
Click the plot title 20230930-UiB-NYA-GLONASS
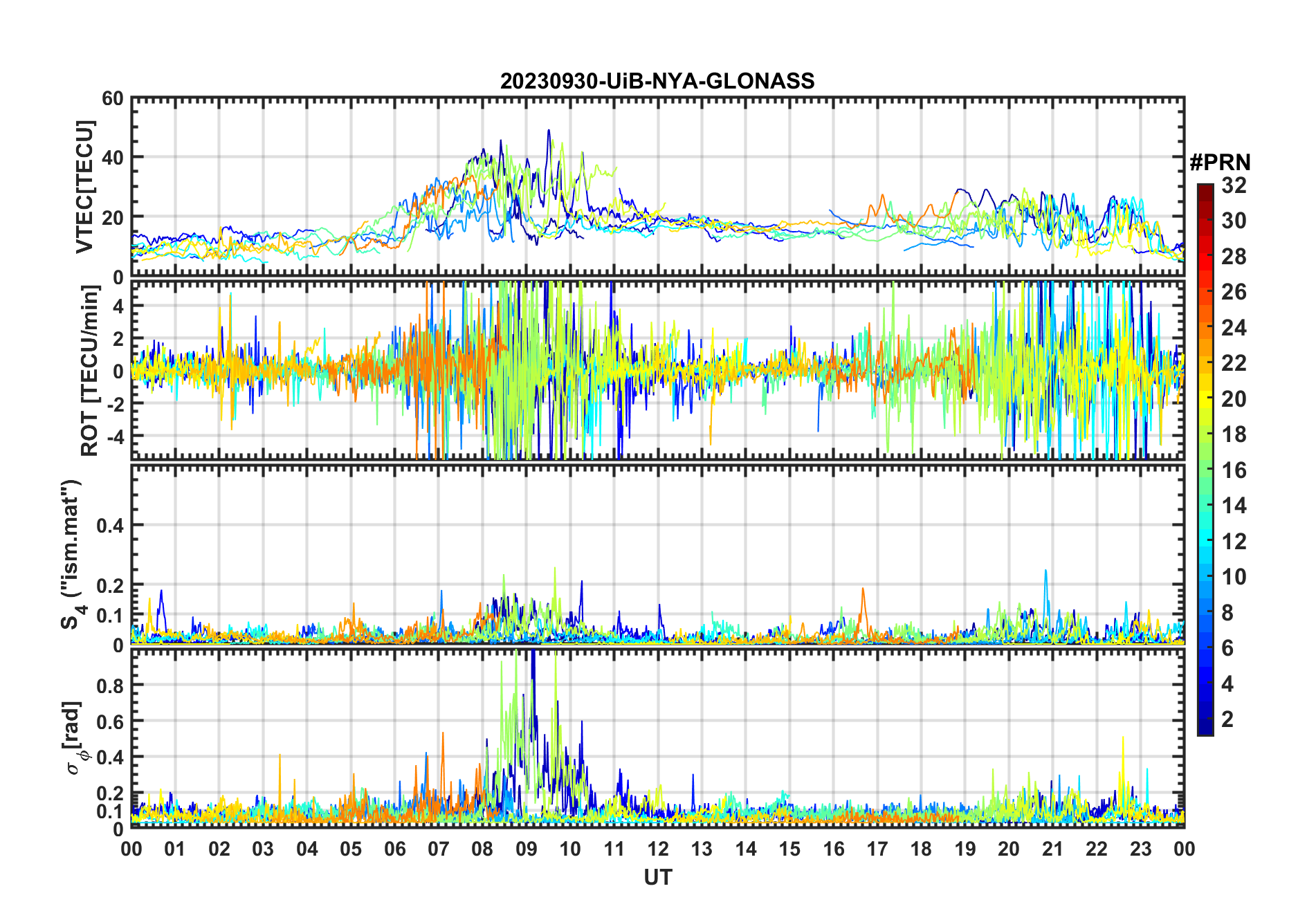[657, 82]
